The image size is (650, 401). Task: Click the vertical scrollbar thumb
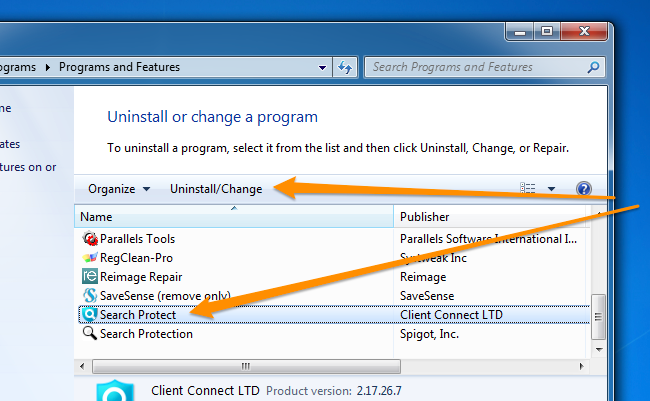[598, 316]
